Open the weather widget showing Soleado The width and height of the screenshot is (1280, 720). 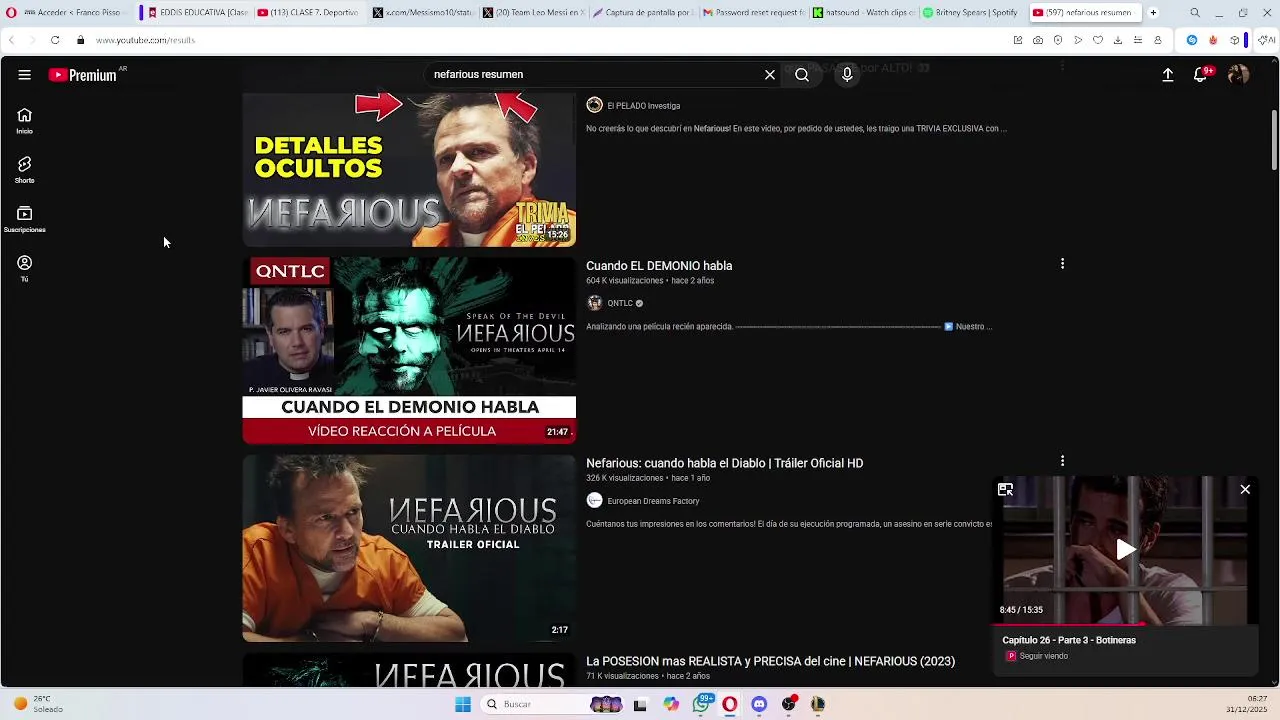tap(38, 704)
